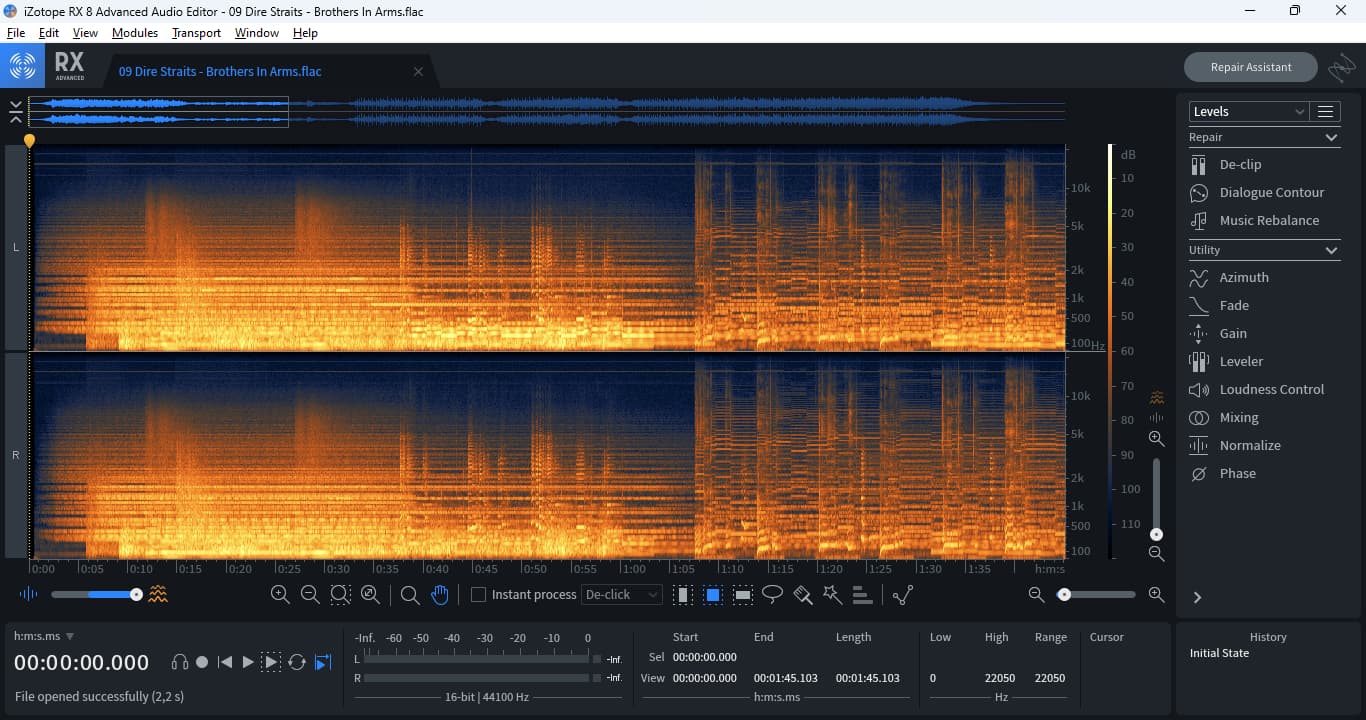Activate the Grab and Drag hand tool
Screen dimensions: 1366x720
(x=440, y=594)
